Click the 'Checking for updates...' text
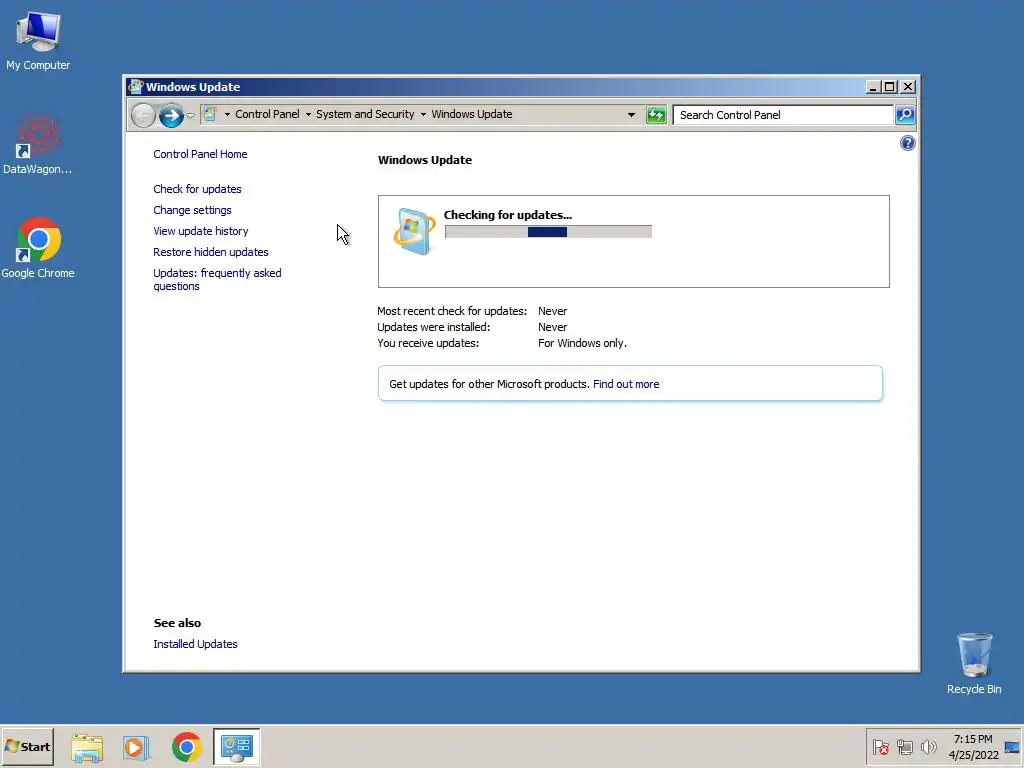The width and height of the screenshot is (1024, 768). (507, 215)
